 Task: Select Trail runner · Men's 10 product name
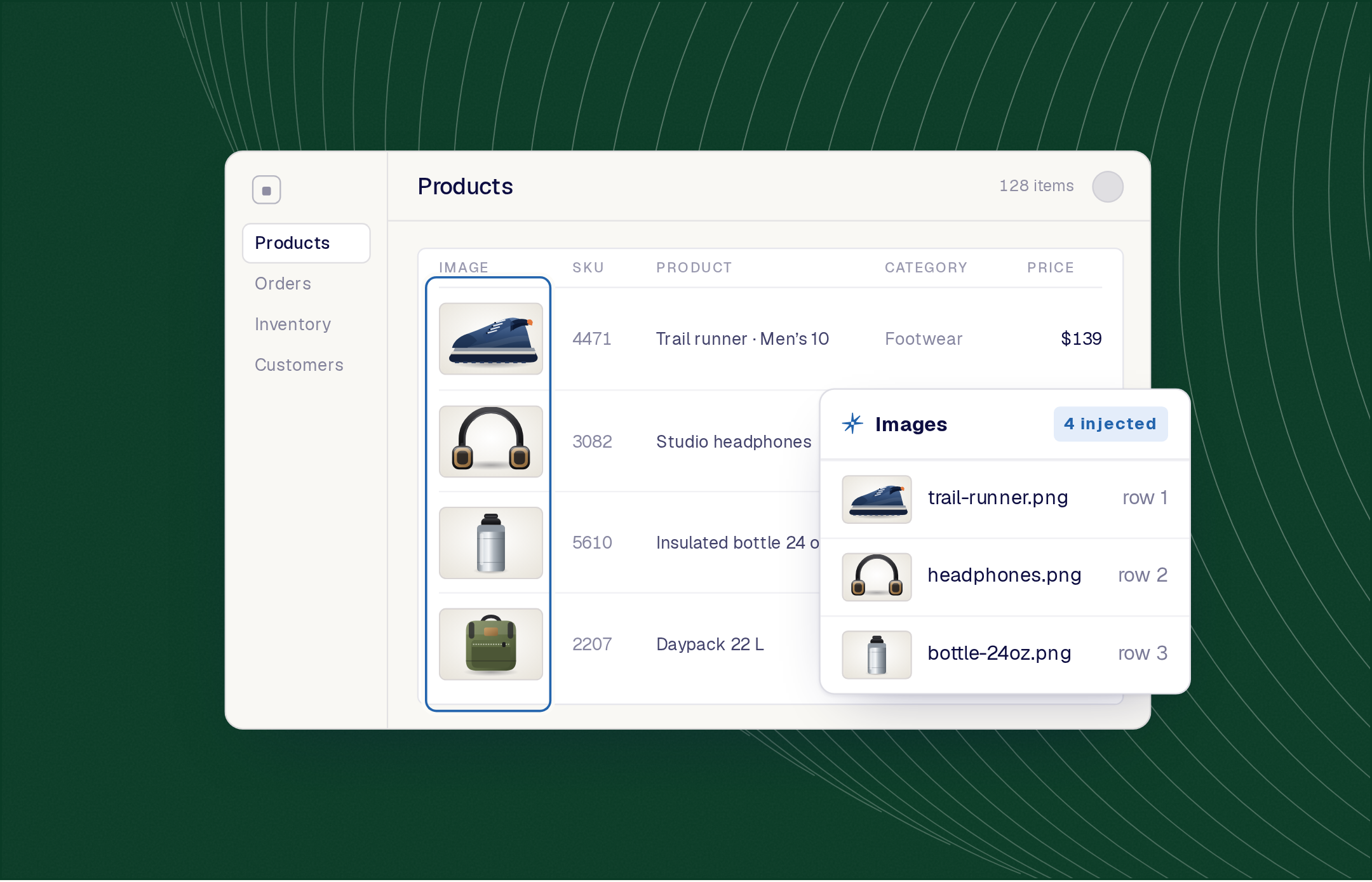(x=743, y=339)
